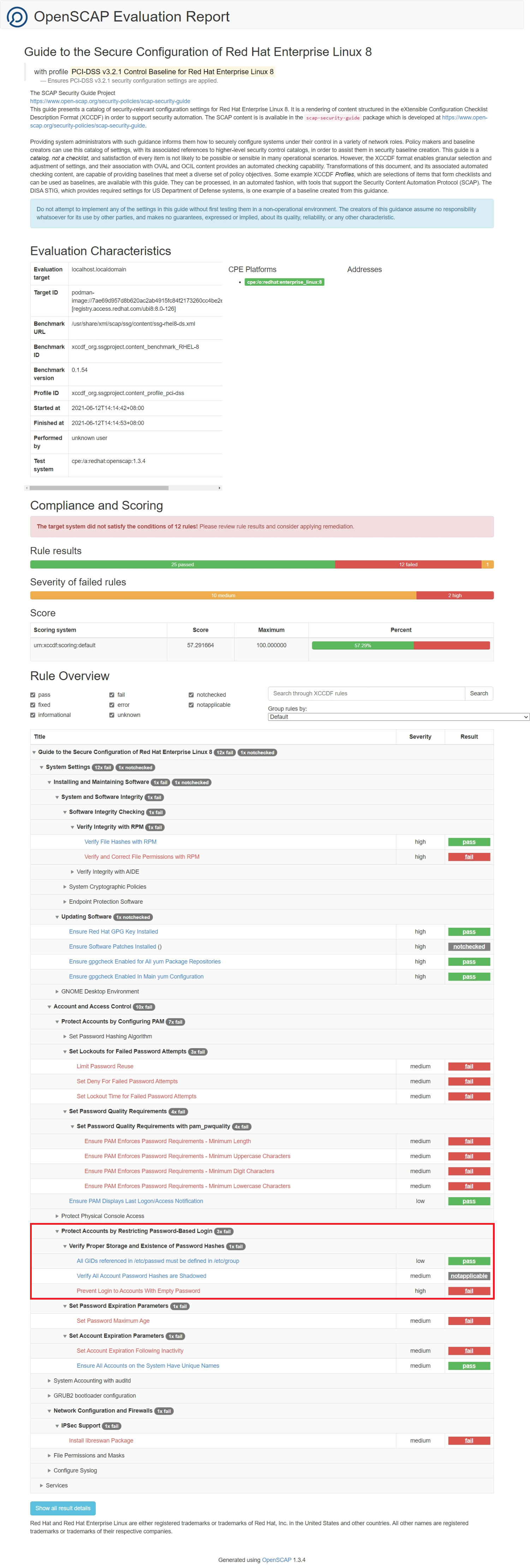Viewport: 530px width, 1568px height.
Task: Toggle the pass results checkbox
Action: (33, 695)
